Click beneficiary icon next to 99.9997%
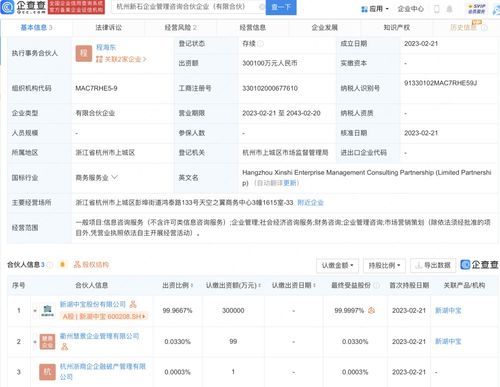Image resolution: width=500 pixels, height=387 pixels. pos(371,310)
